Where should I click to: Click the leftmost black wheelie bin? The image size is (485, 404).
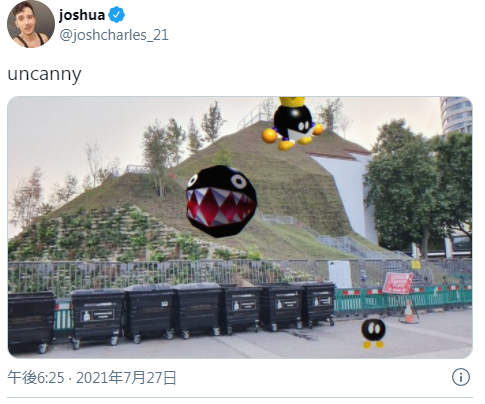pos(31,322)
